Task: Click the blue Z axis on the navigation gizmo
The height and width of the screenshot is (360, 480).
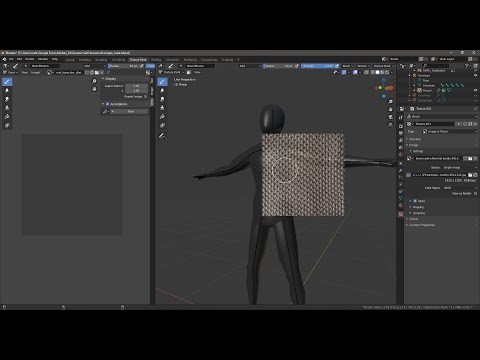Action: tap(384, 80)
